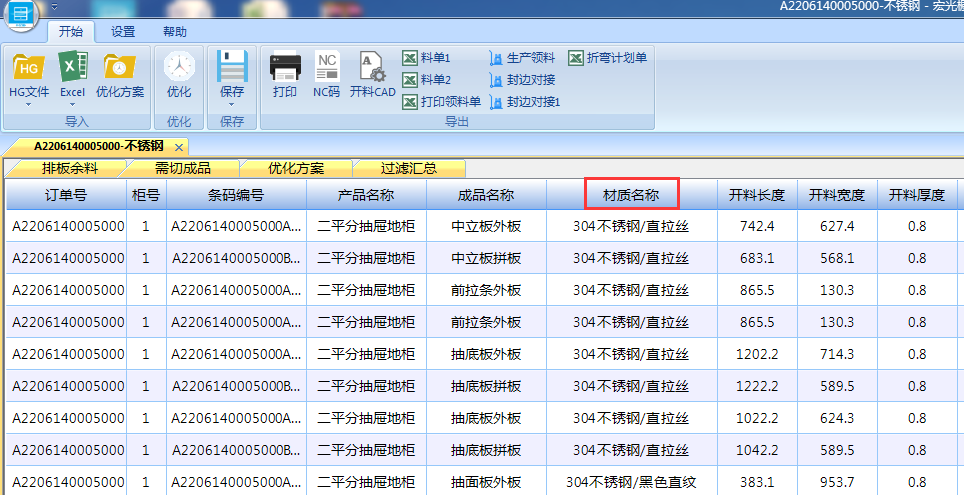964x495 pixels.
Task: Switch to the 开始 ribbon tab
Action: (71, 32)
